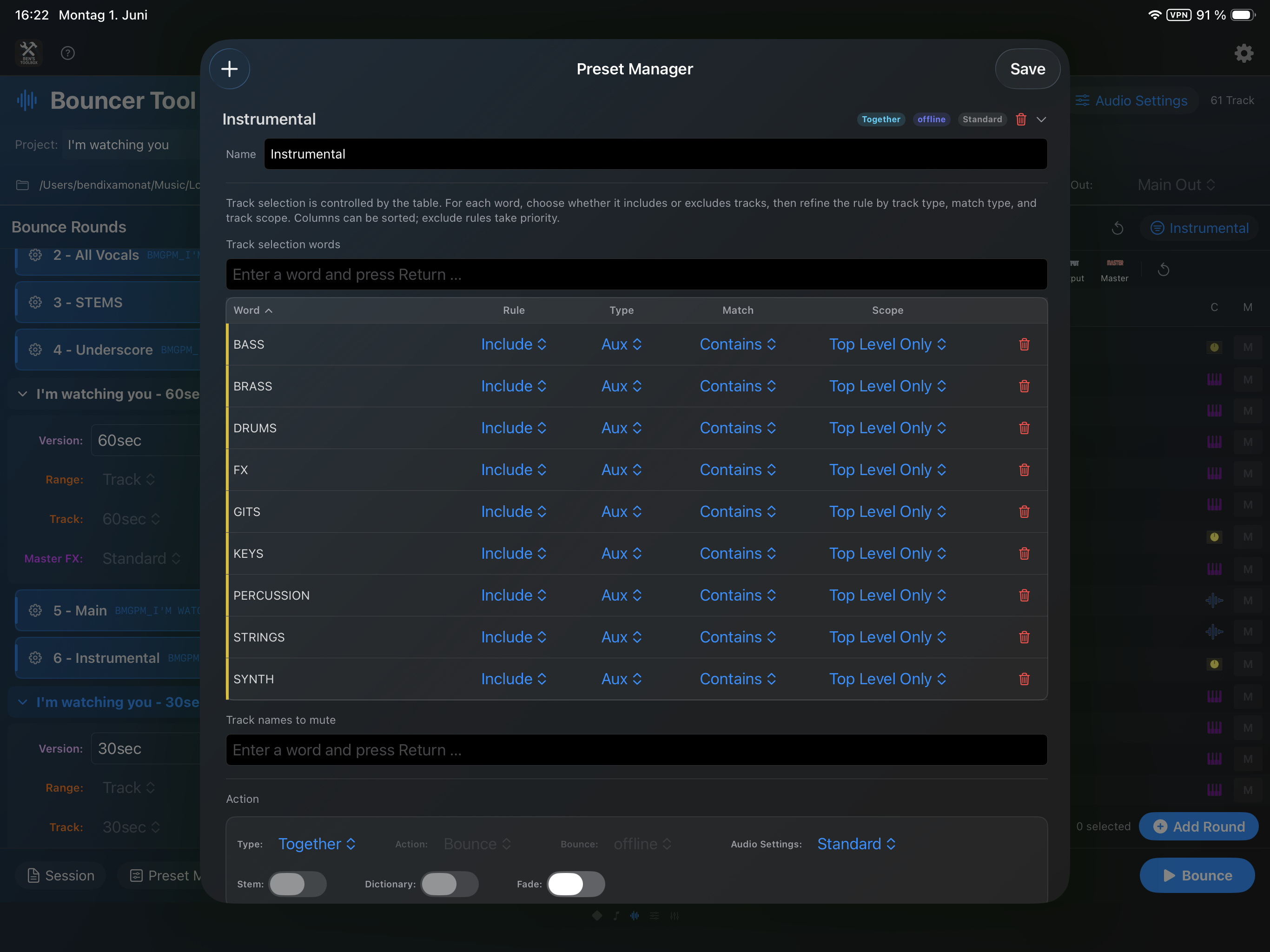Change the BRASS type Aux dropdown
Image resolution: width=1270 pixels, height=952 pixels.
(621, 386)
